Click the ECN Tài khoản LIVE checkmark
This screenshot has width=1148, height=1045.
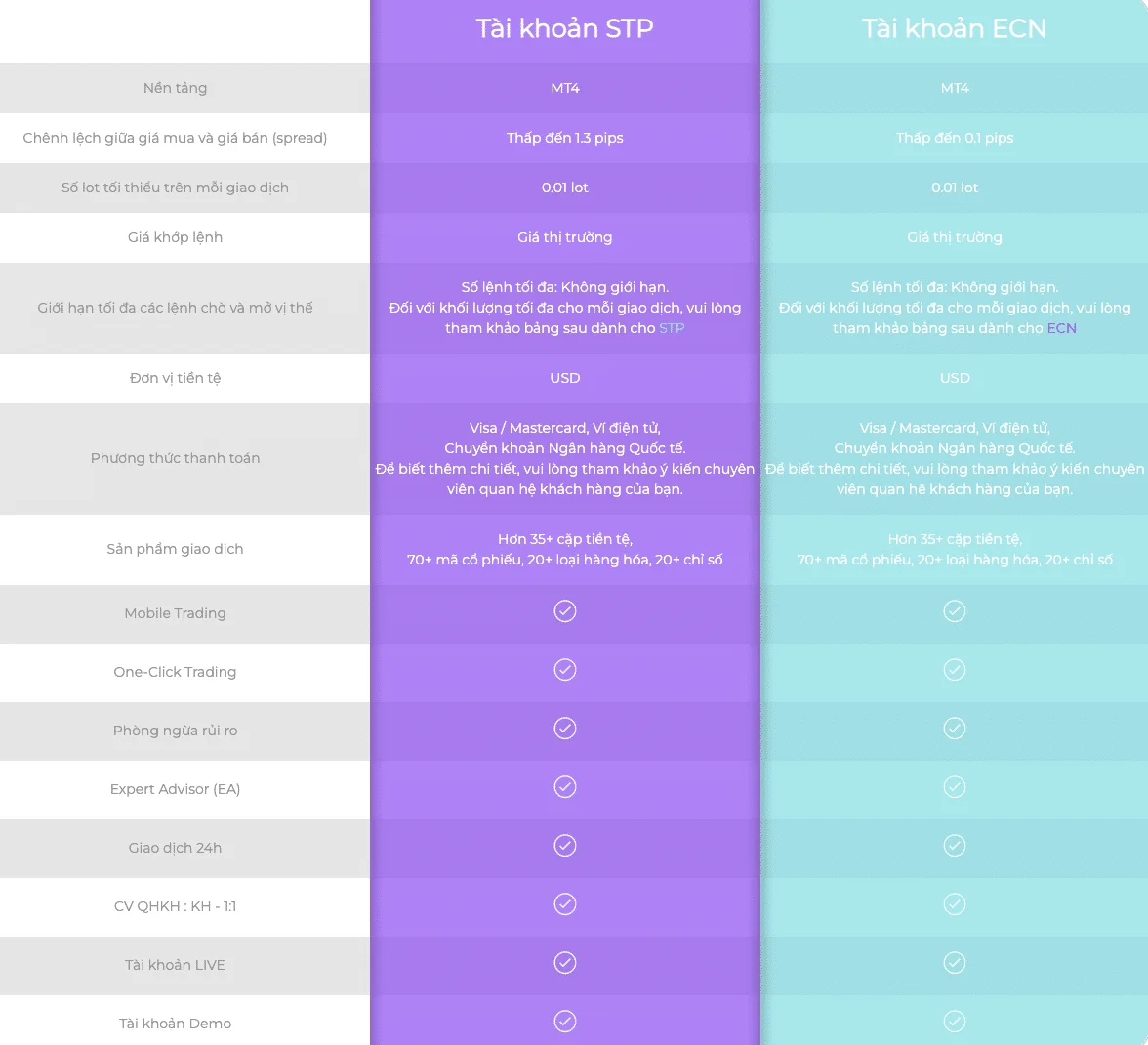[x=954, y=962]
